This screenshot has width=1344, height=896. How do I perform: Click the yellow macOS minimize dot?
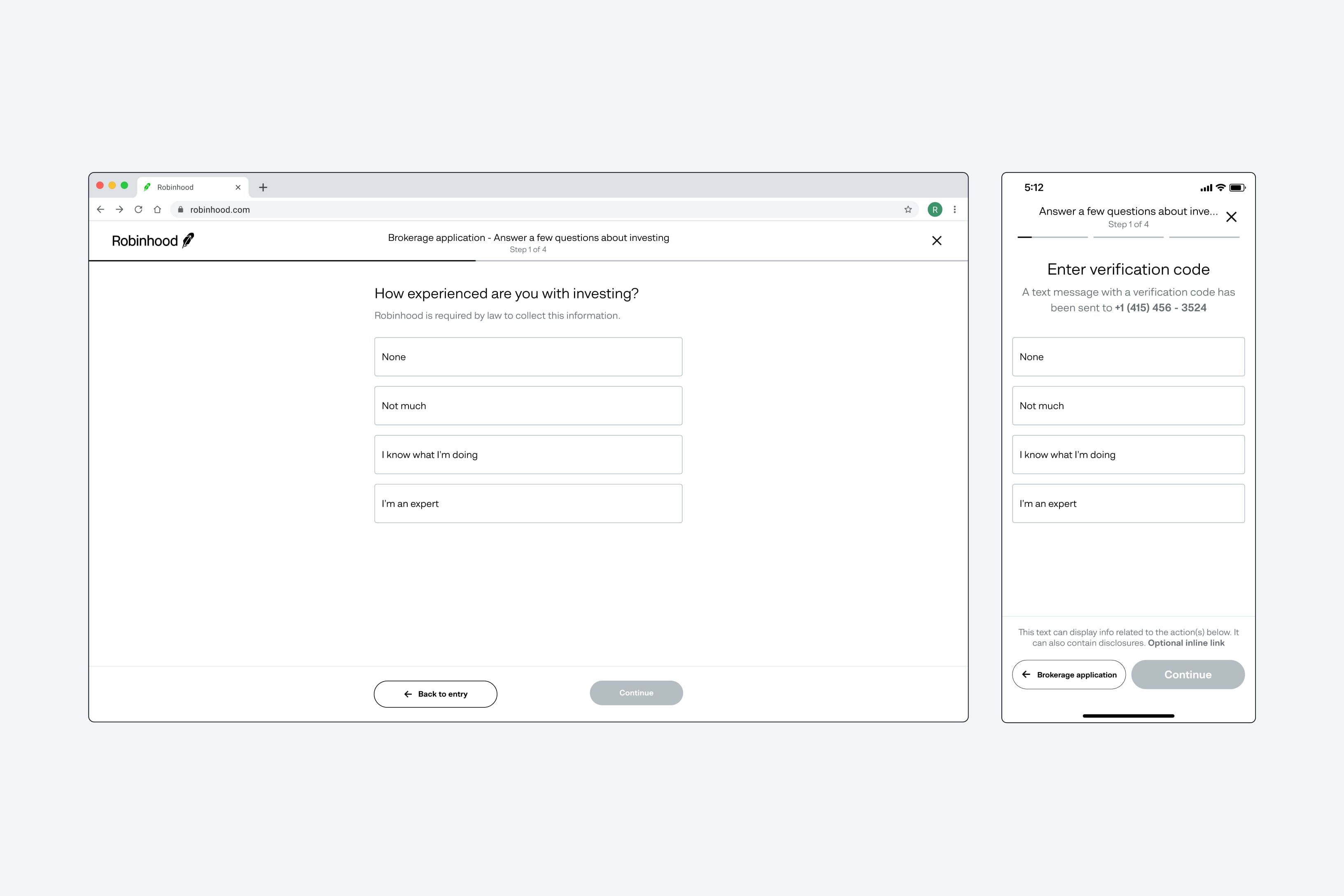pos(112,185)
